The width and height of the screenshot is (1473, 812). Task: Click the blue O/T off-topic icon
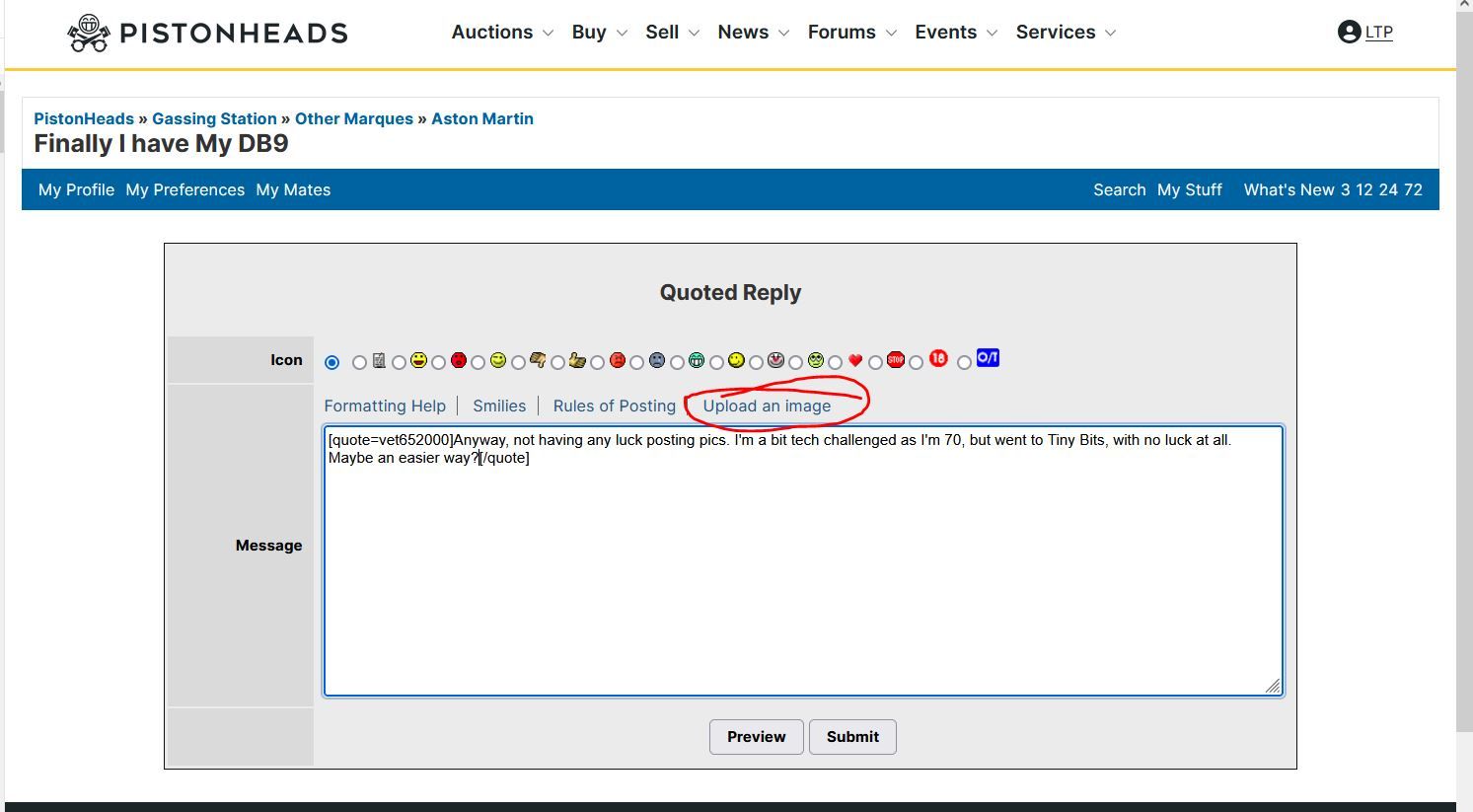coord(988,358)
